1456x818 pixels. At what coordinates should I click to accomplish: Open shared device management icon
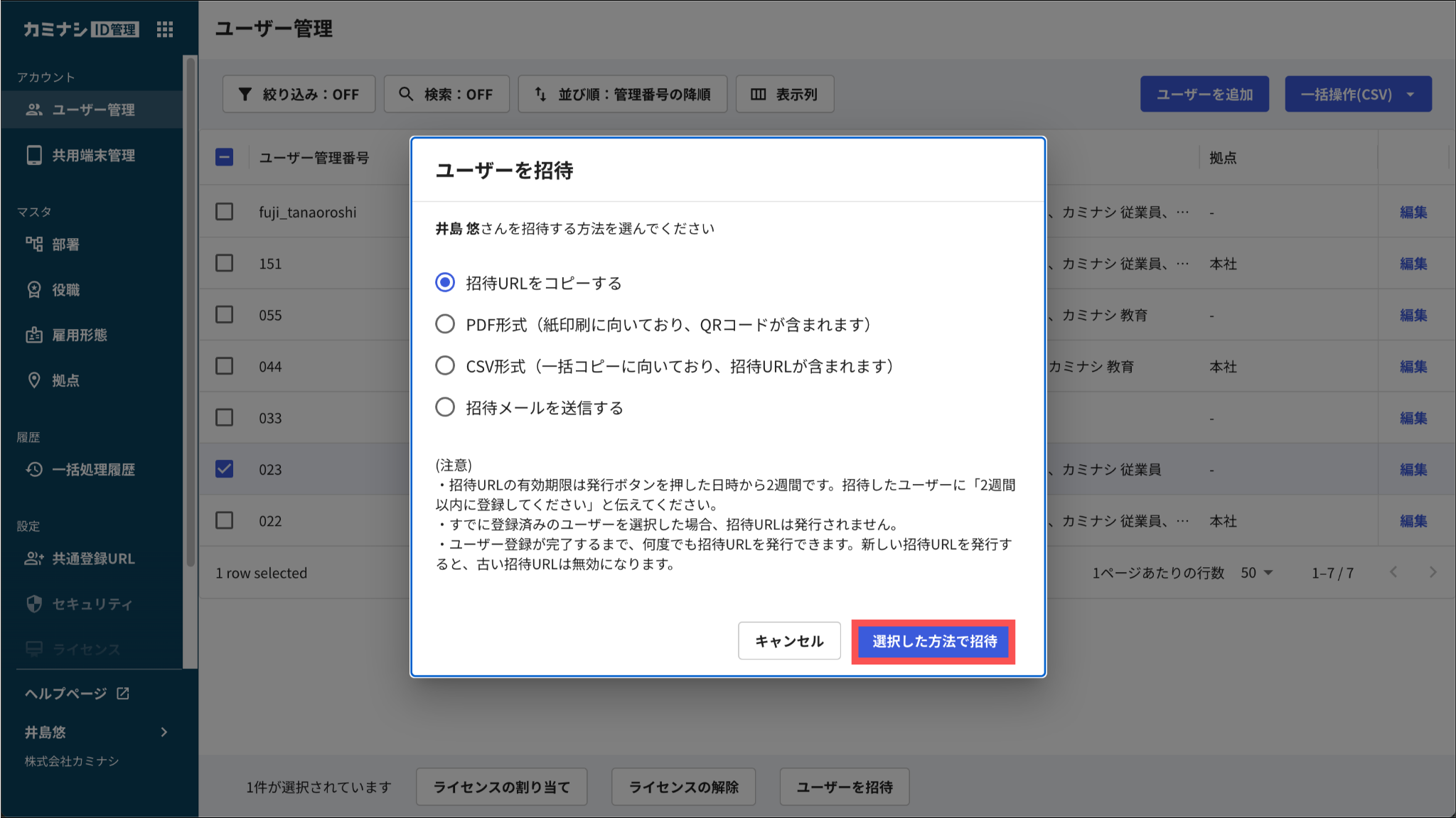[x=34, y=155]
